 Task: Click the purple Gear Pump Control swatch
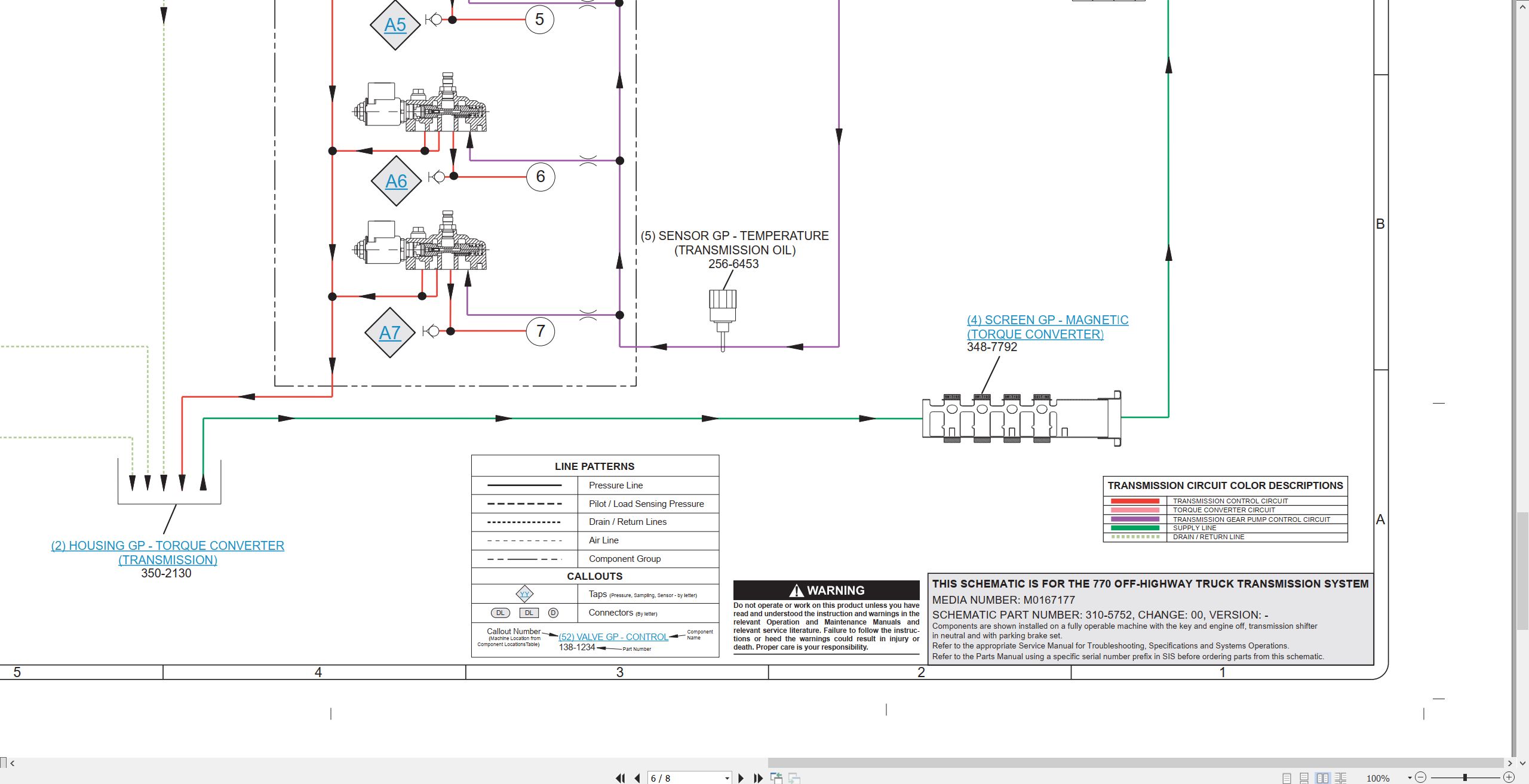[x=1135, y=519]
